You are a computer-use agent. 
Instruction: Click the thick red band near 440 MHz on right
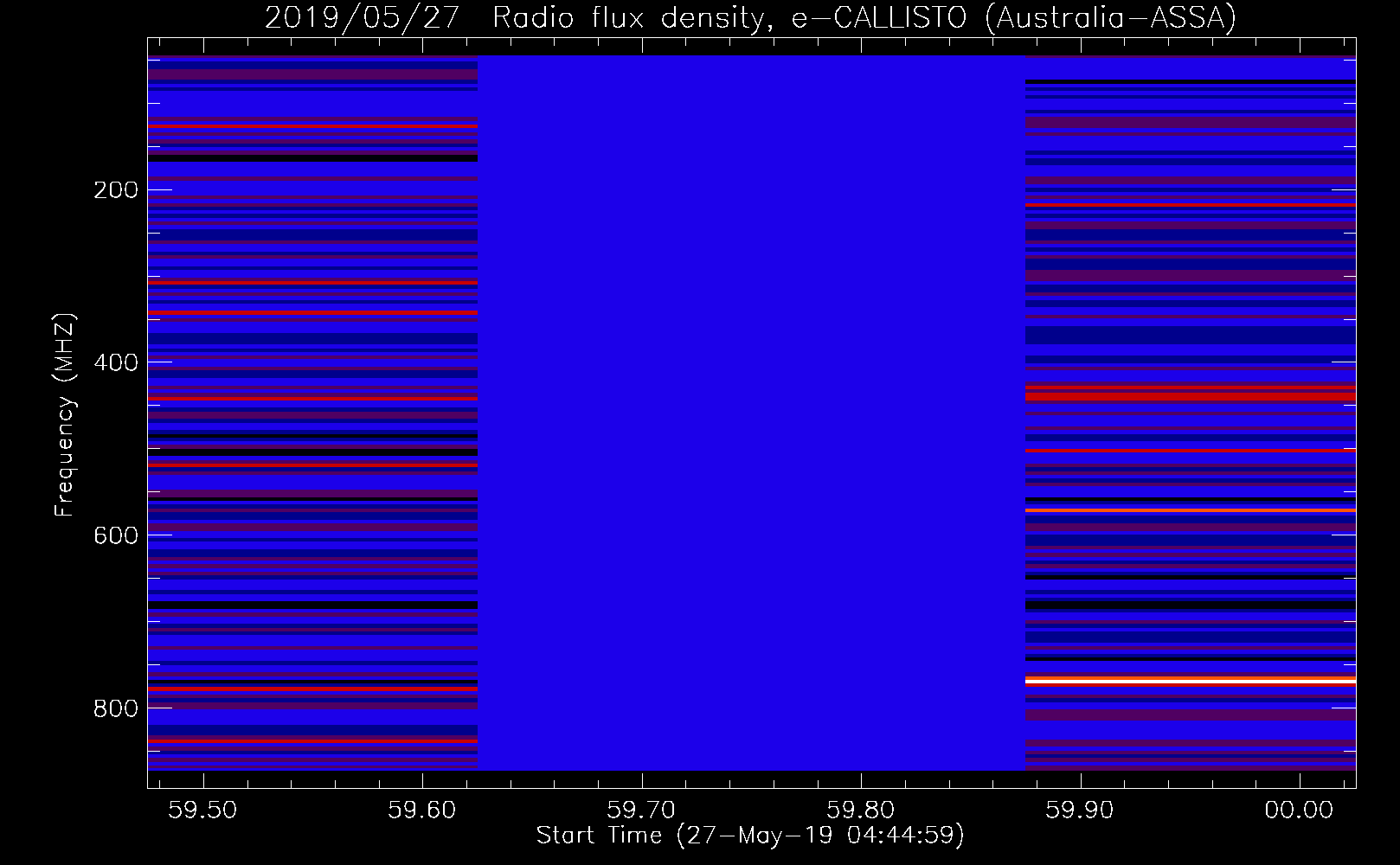click(1191, 394)
